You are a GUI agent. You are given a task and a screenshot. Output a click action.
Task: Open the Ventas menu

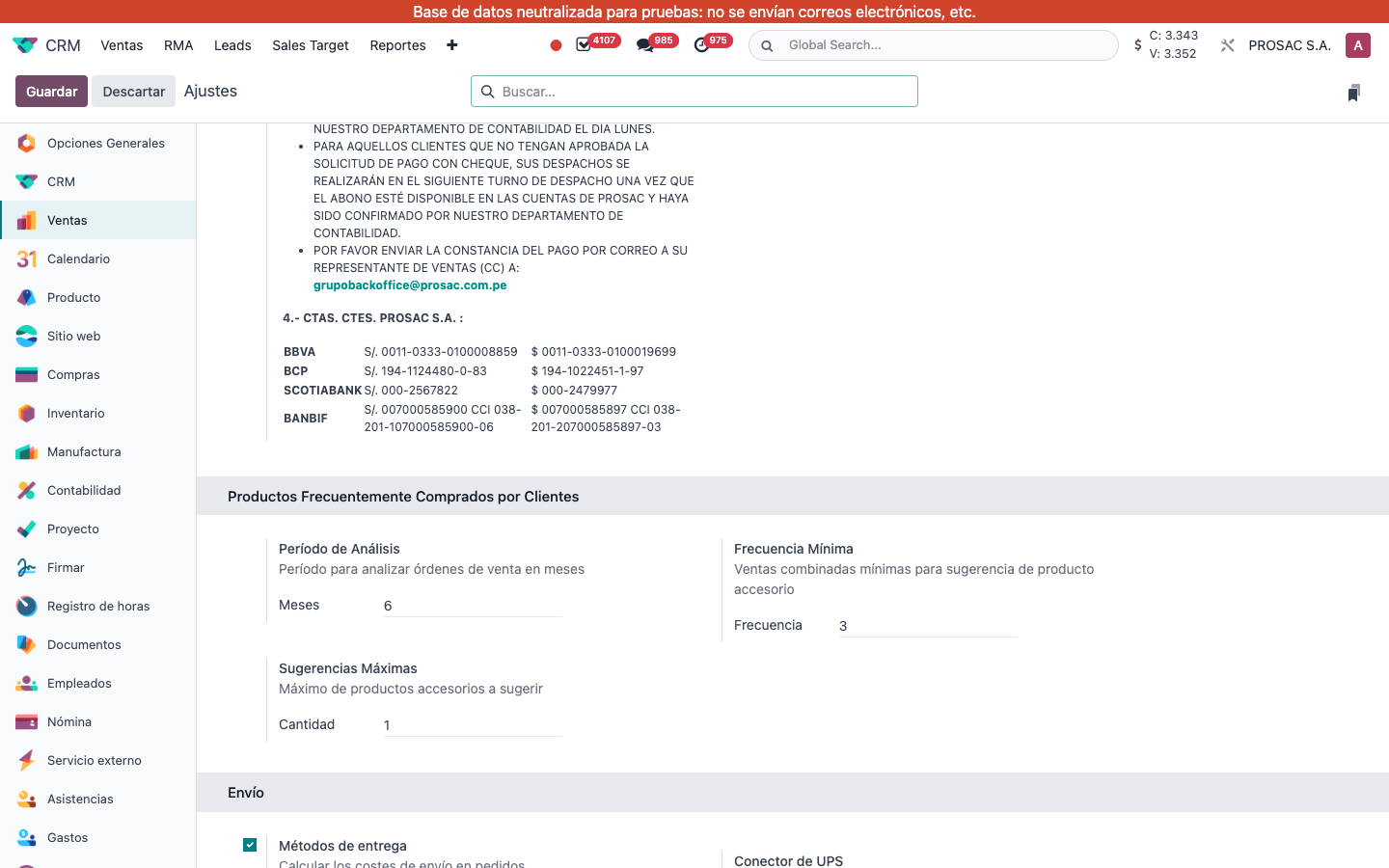point(122,45)
